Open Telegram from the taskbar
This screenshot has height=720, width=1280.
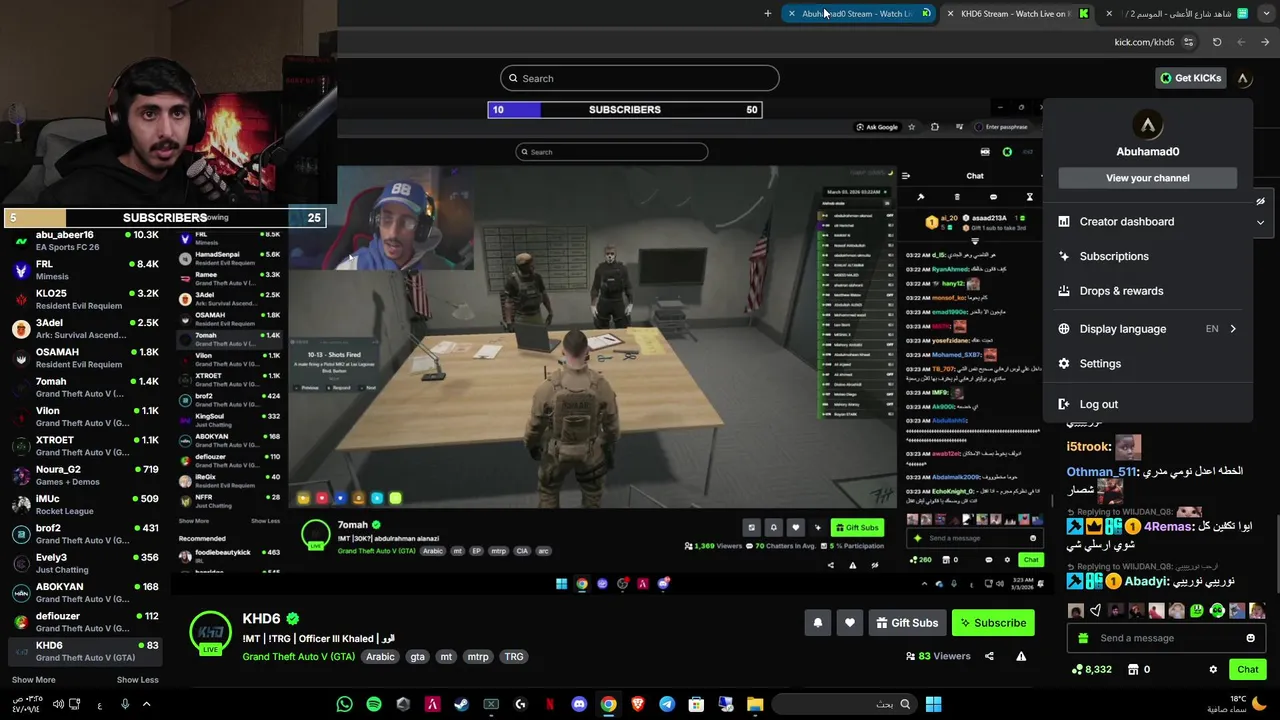point(667,704)
